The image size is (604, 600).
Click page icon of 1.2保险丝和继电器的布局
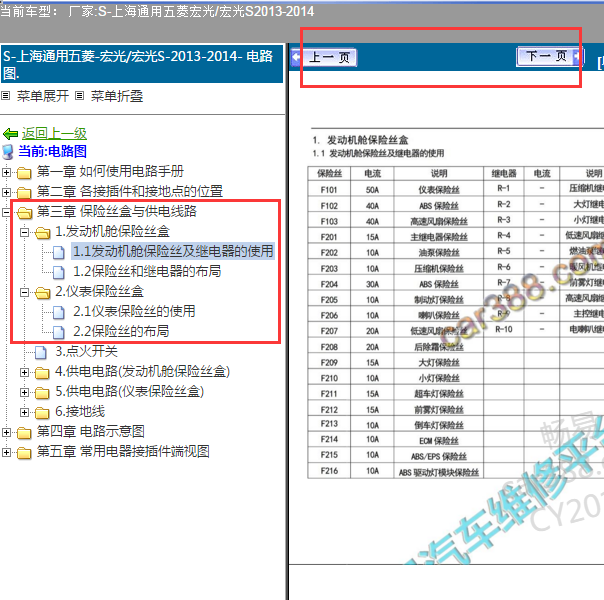coord(59,272)
